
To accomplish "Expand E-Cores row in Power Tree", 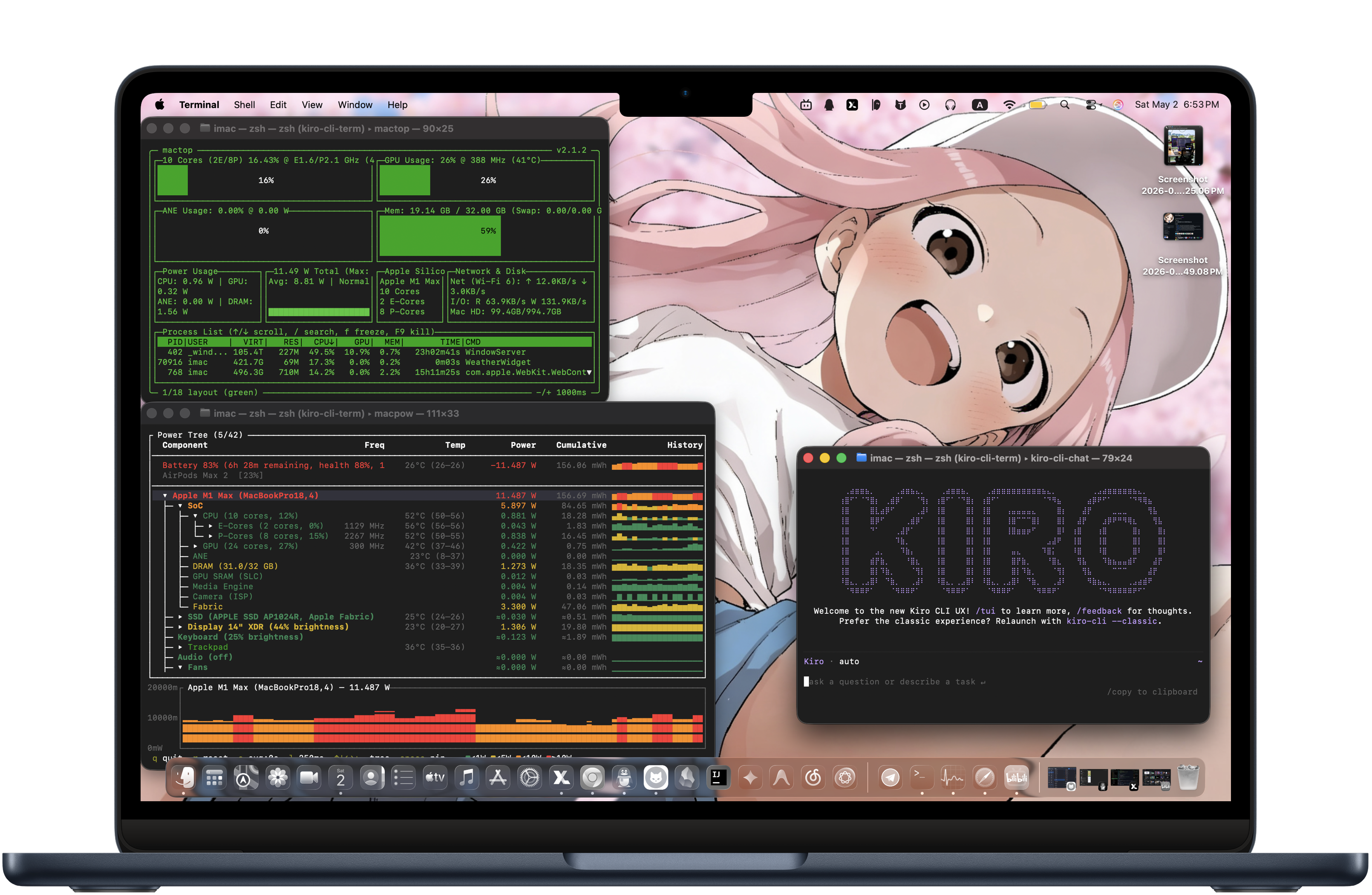I will click(x=210, y=526).
